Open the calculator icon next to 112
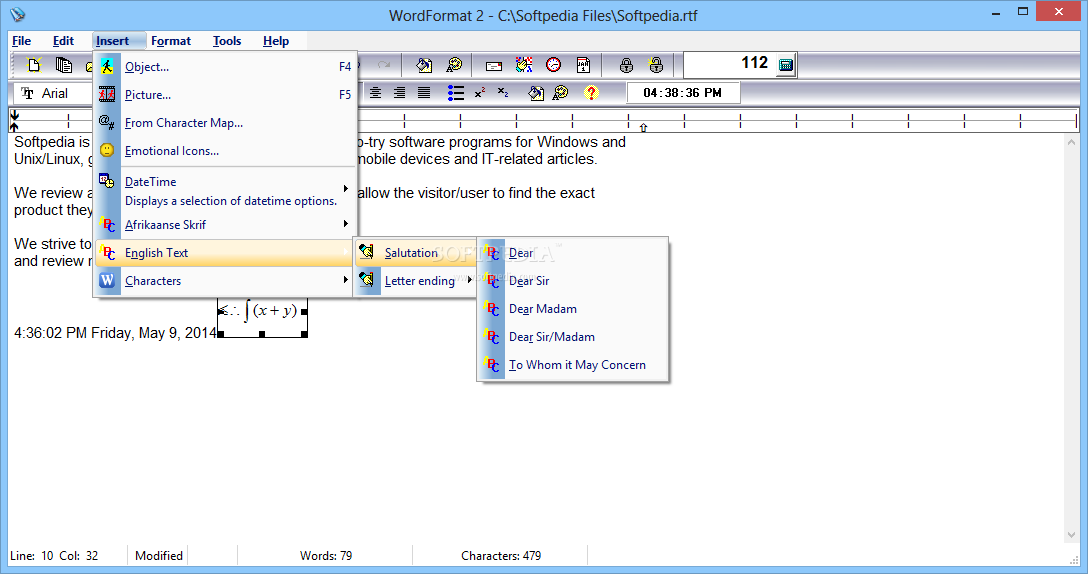The height and width of the screenshot is (574, 1088). point(785,65)
